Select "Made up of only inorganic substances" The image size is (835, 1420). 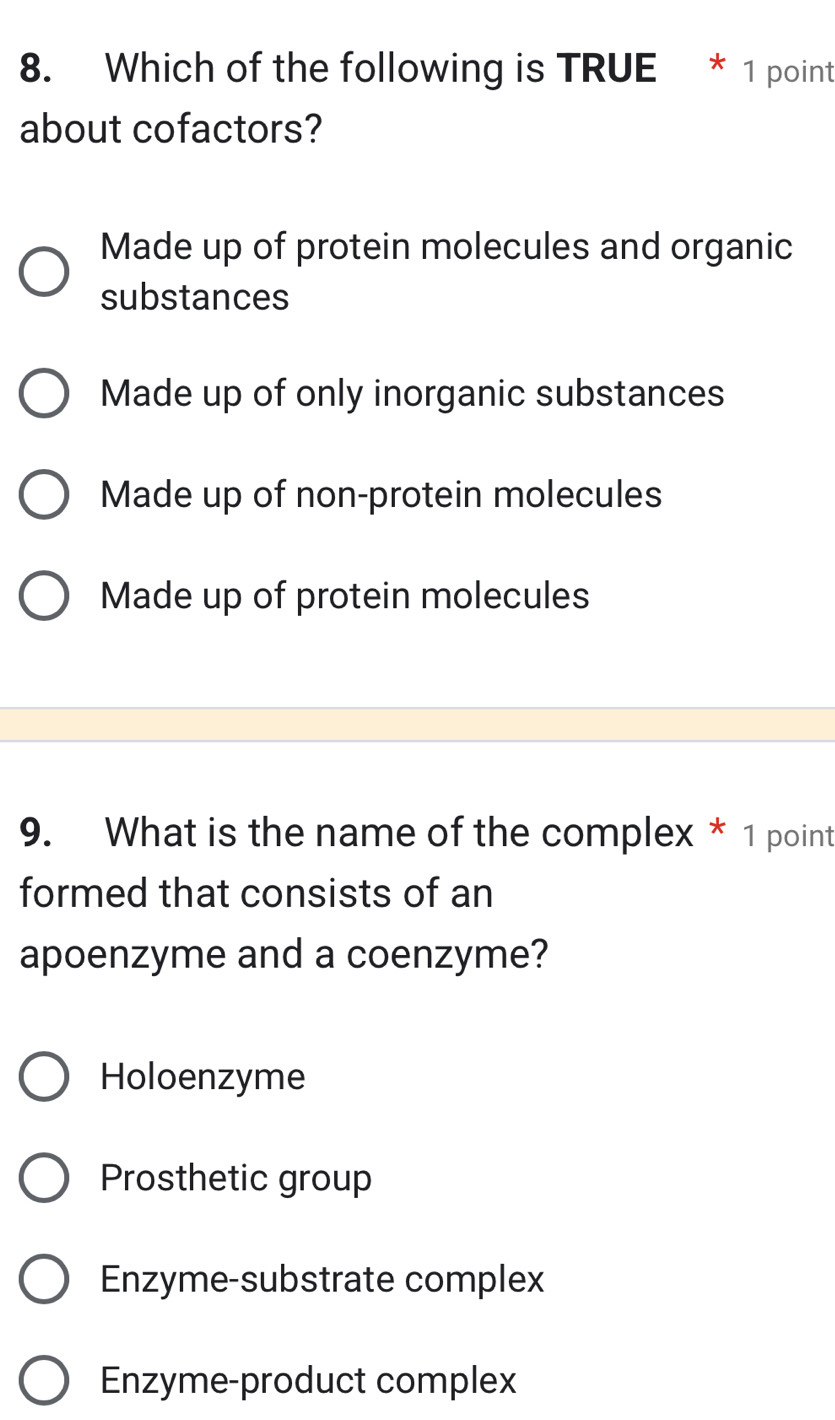click(44, 394)
